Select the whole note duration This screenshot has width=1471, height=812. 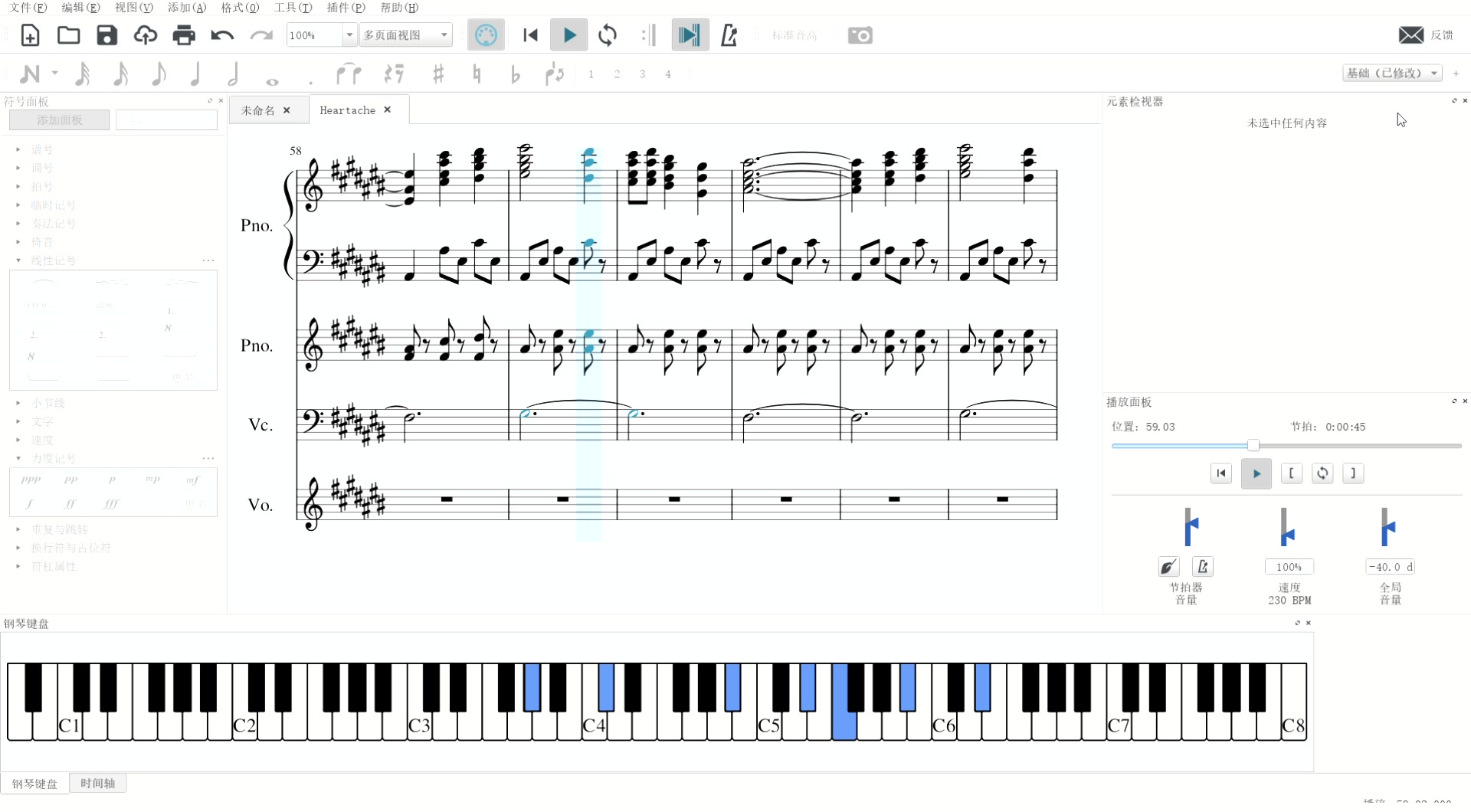point(272,80)
